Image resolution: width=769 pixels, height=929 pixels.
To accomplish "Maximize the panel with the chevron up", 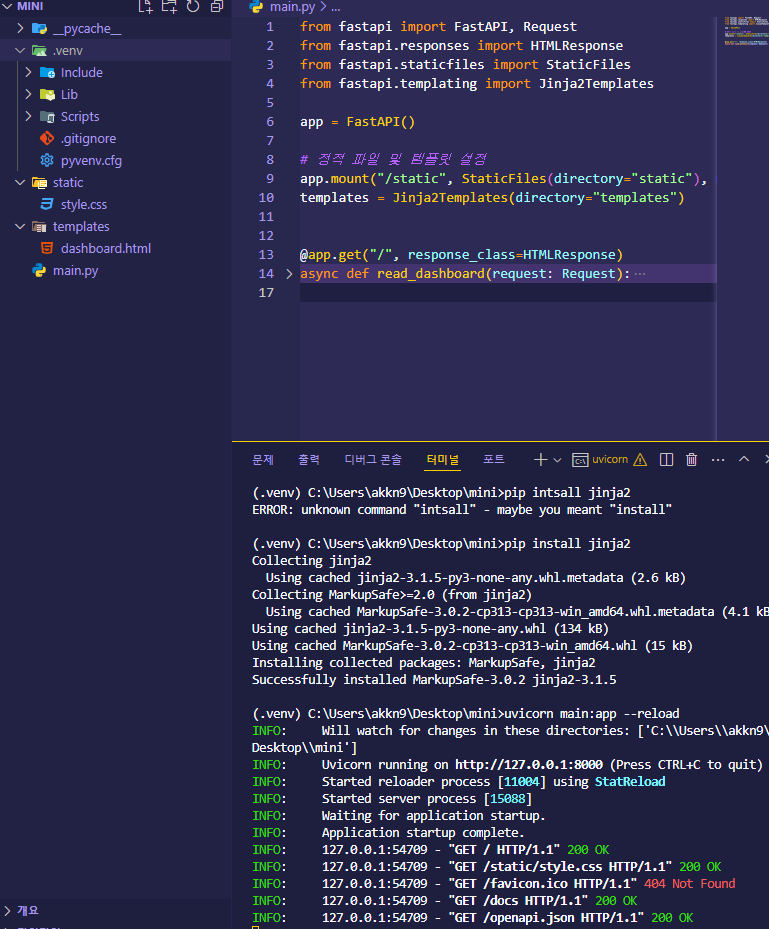I will (x=744, y=459).
